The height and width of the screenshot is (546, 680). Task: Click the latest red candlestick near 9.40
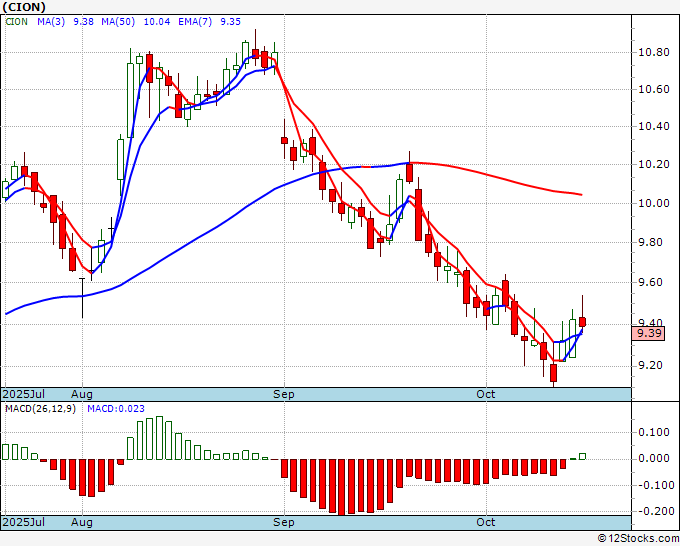pyautogui.click(x=582, y=322)
